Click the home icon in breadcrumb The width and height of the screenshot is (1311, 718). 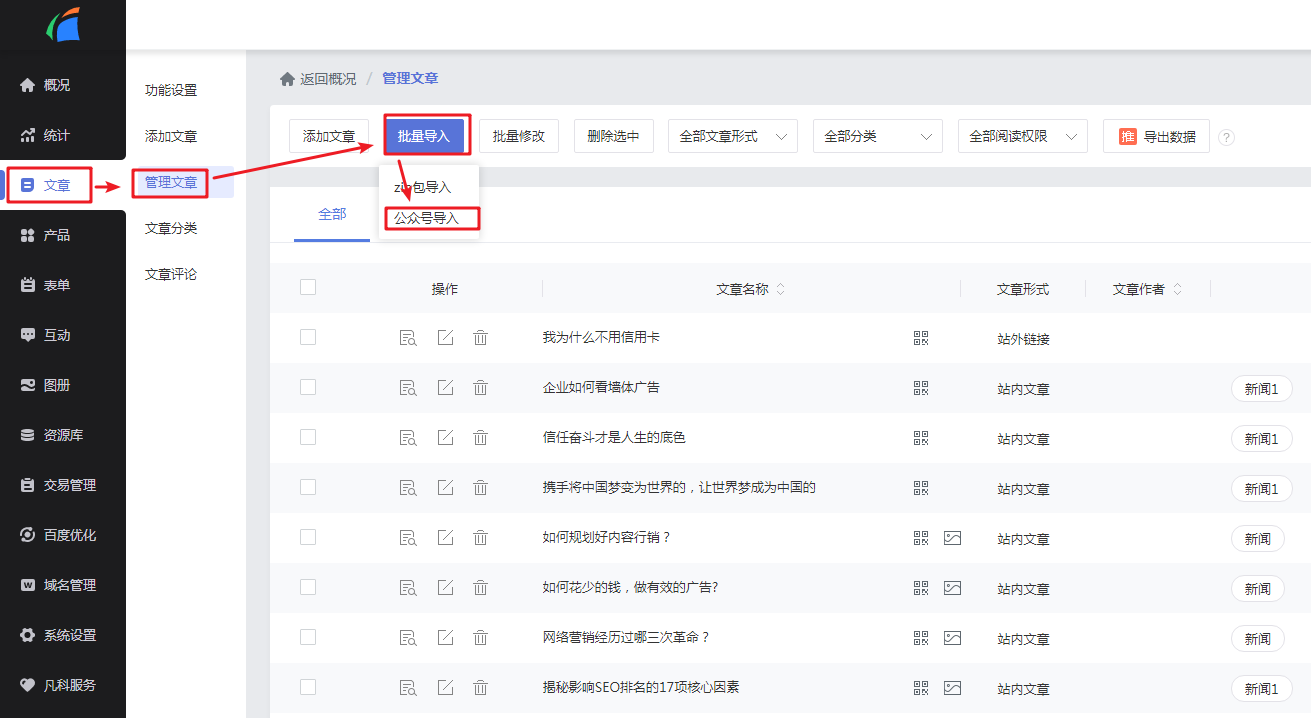point(287,78)
